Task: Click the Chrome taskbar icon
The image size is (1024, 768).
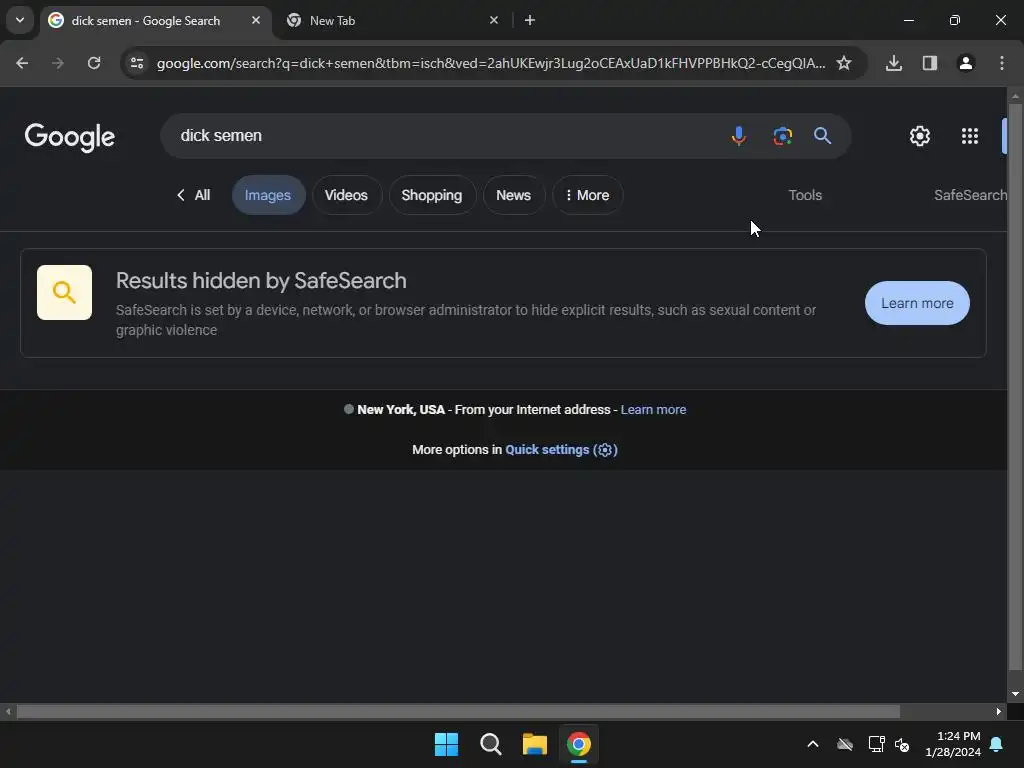Action: coord(579,744)
